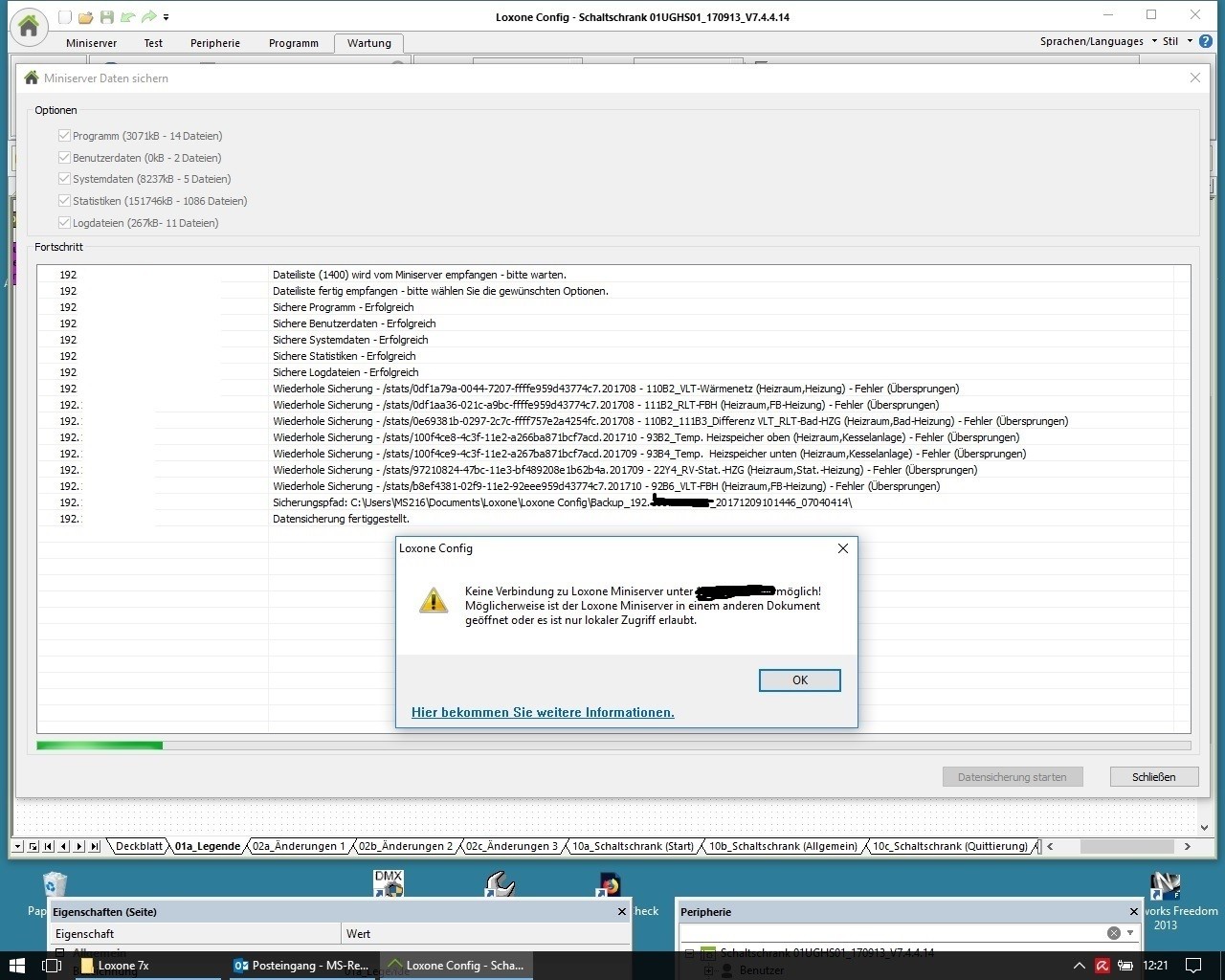Toggle the Benutzerdaten backup checkbox
The height and width of the screenshot is (980, 1225).
coord(64,158)
